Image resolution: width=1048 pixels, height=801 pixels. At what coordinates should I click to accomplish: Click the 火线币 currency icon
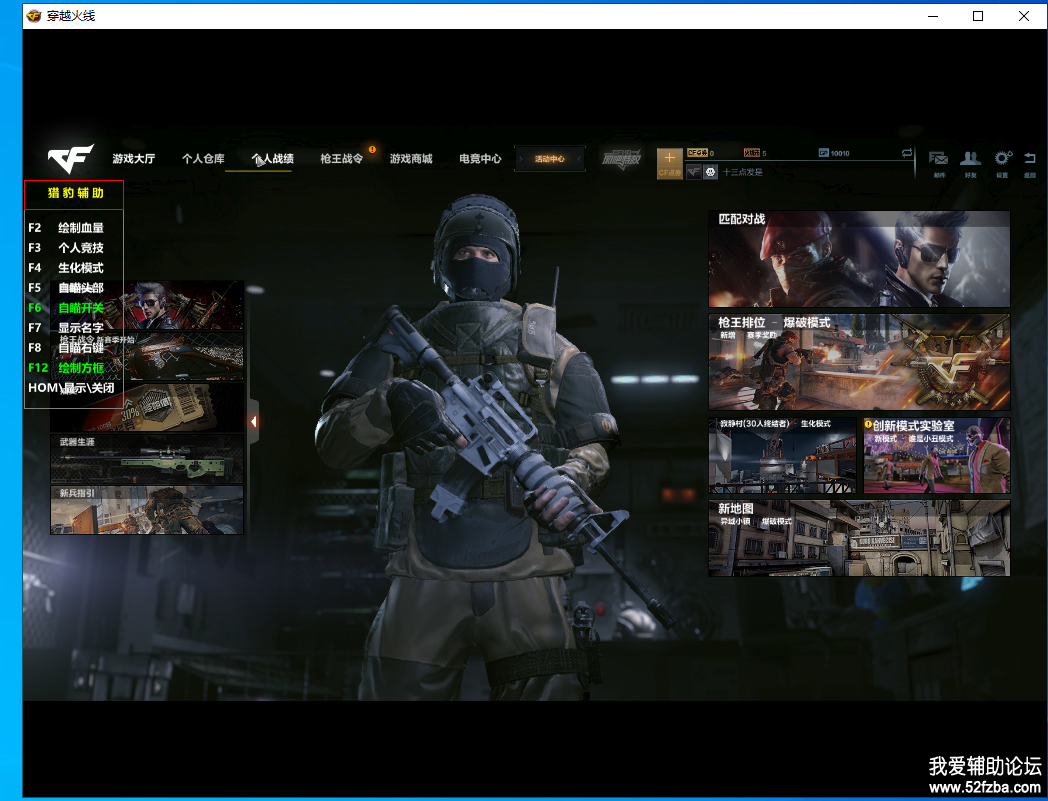(752, 153)
